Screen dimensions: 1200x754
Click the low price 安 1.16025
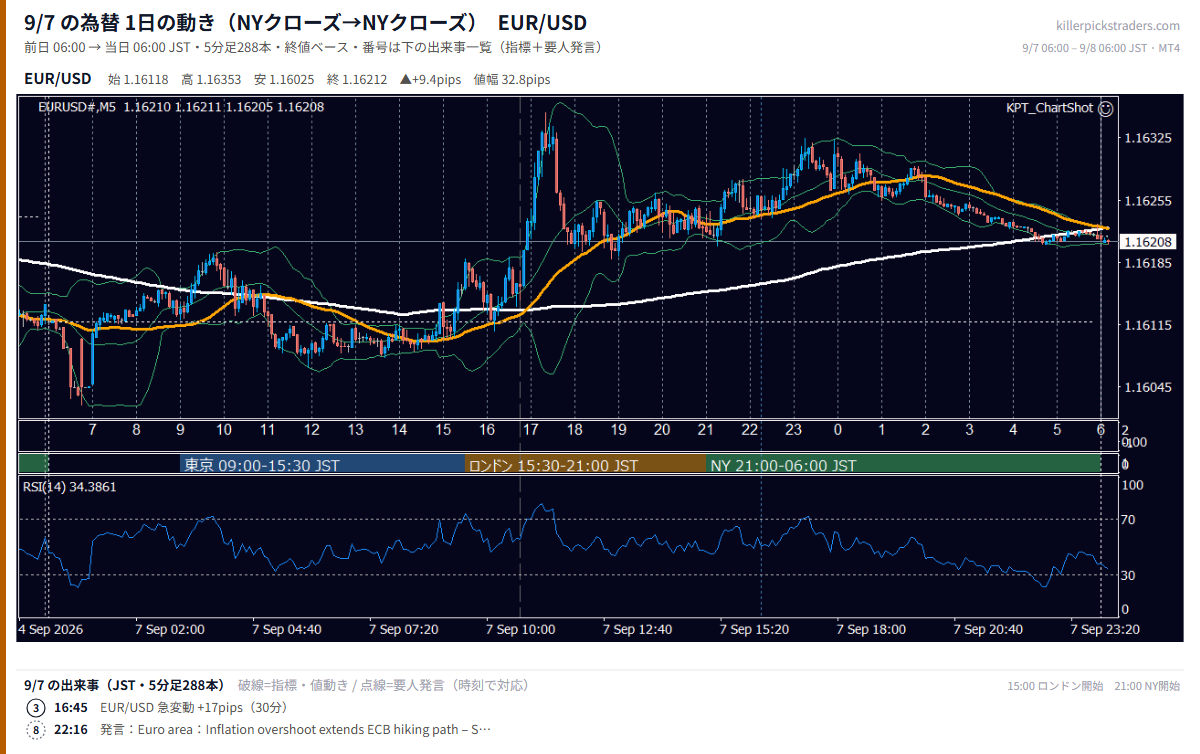click(x=284, y=79)
